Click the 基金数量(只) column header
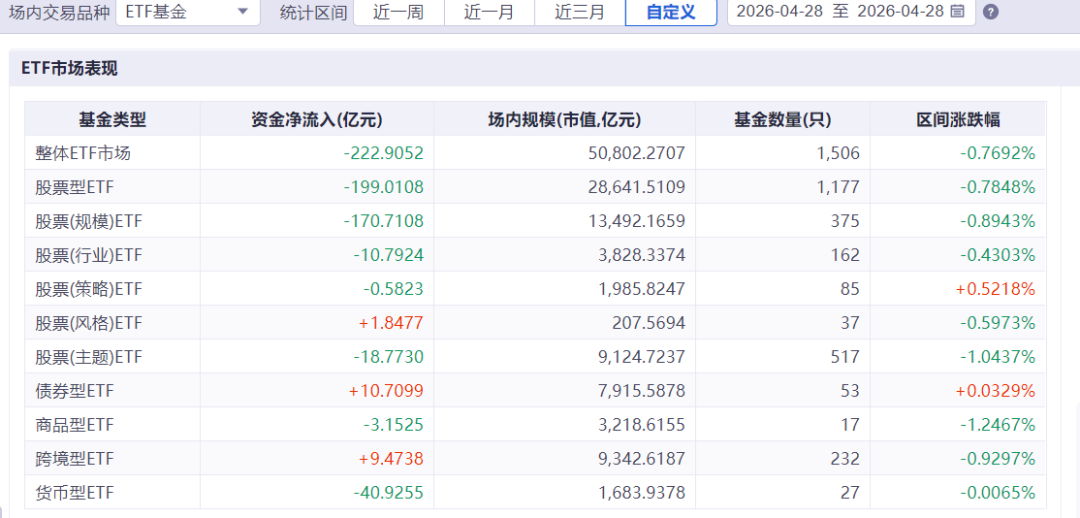This screenshot has height=518, width=1080. (x=782, y=119)
